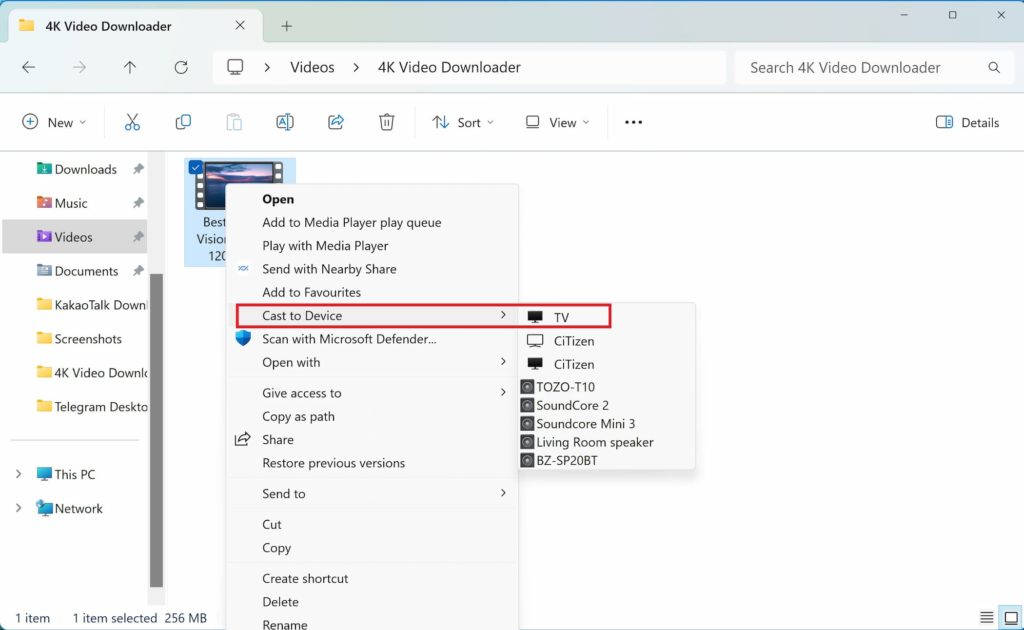
Task: Click 4K Video Downloader breadcrumb segment
Action: pyautogui.click(x=449, y=67)
